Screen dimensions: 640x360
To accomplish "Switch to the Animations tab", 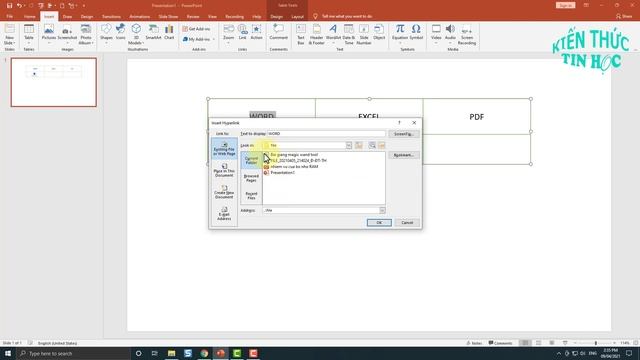I will tap(140, 16).
